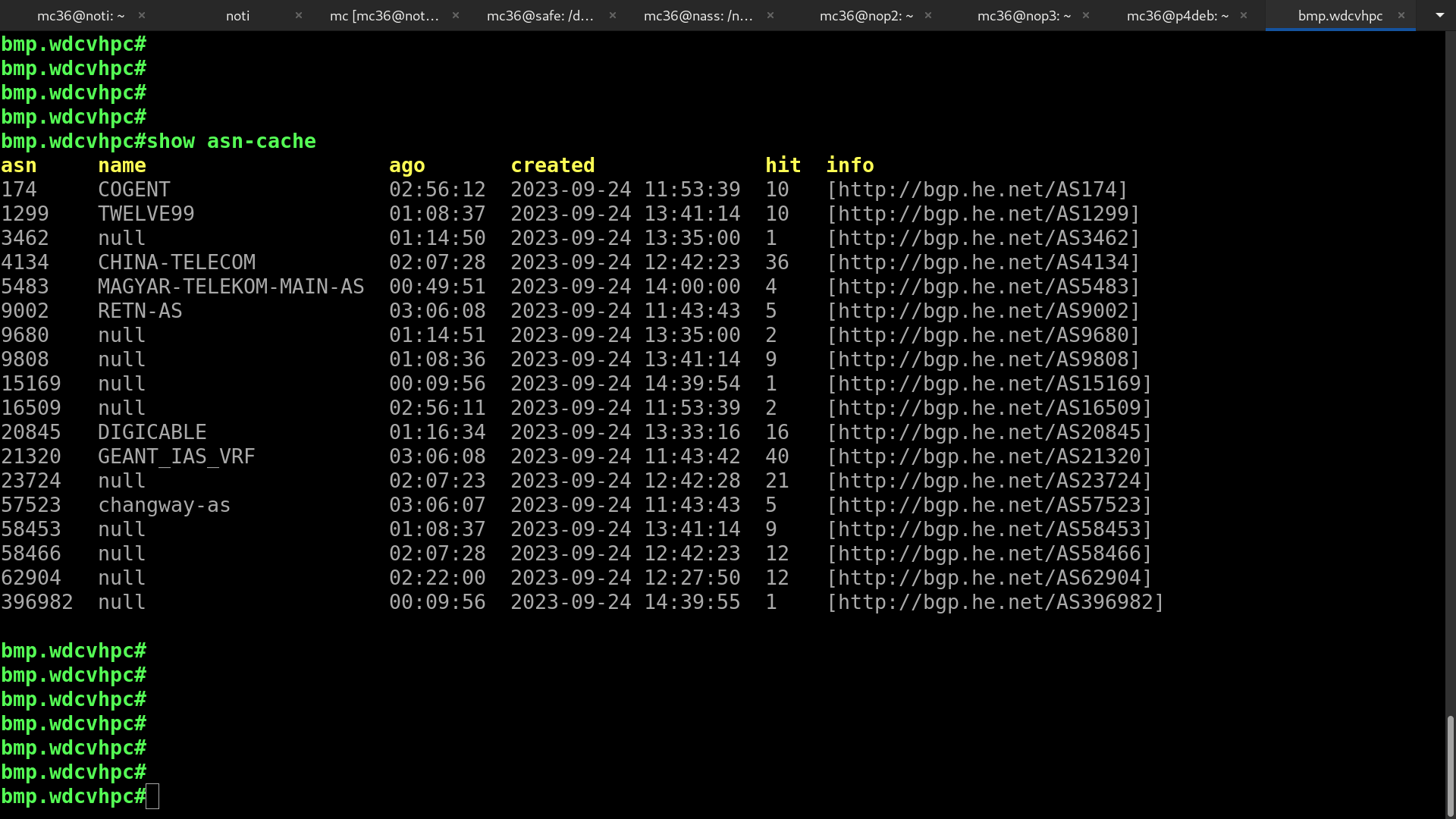Click the terminal vertical scrollbar thumb
Viewport: 1456px width, 819px height.
coord(1450,764)
